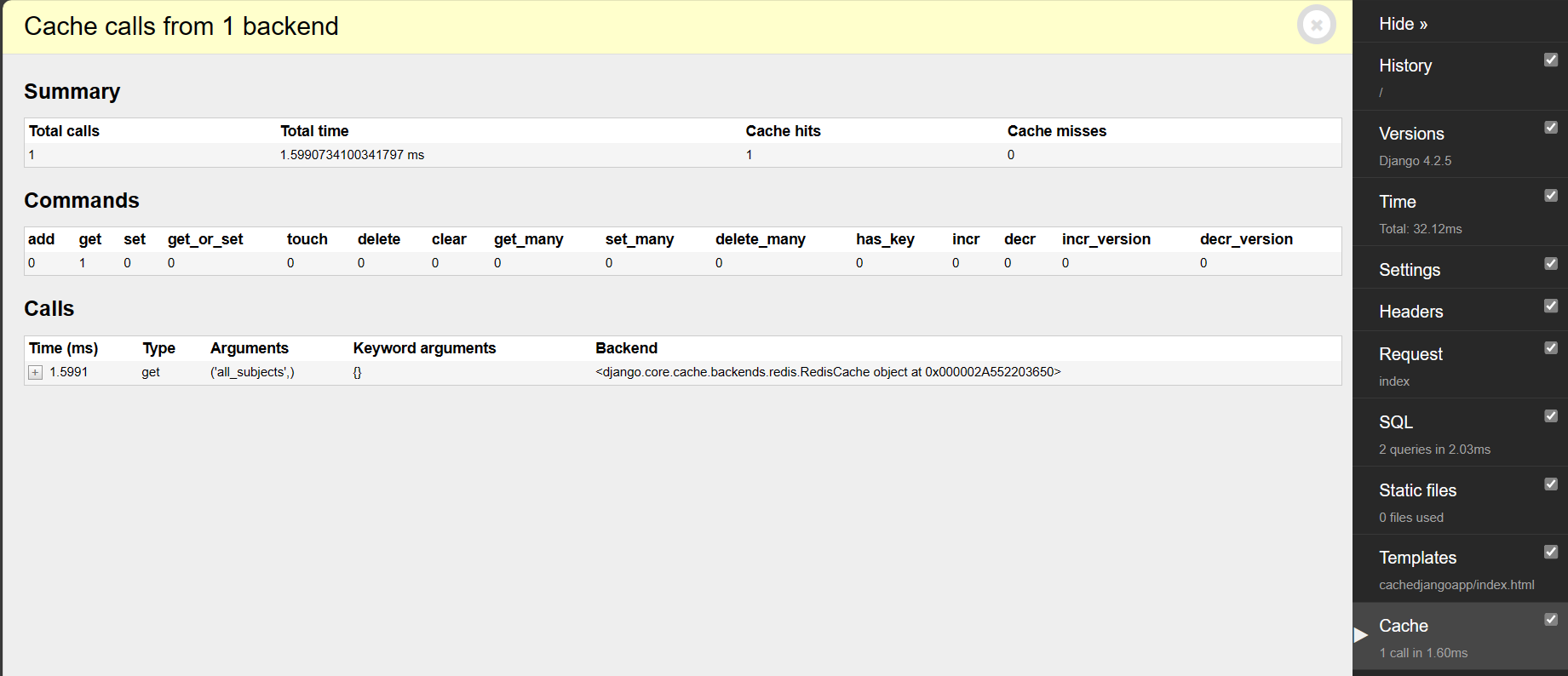Click the Total calls column header
This screenshot has width=1568, height=676.
coord(64,131)
